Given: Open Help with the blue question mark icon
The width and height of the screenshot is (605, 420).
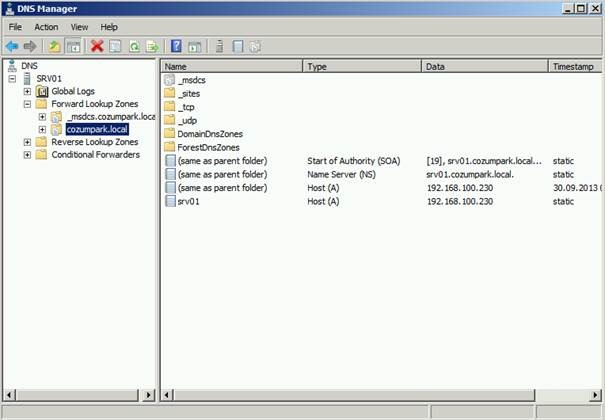Looking at the screenshot, I should [x=176, y=47].
